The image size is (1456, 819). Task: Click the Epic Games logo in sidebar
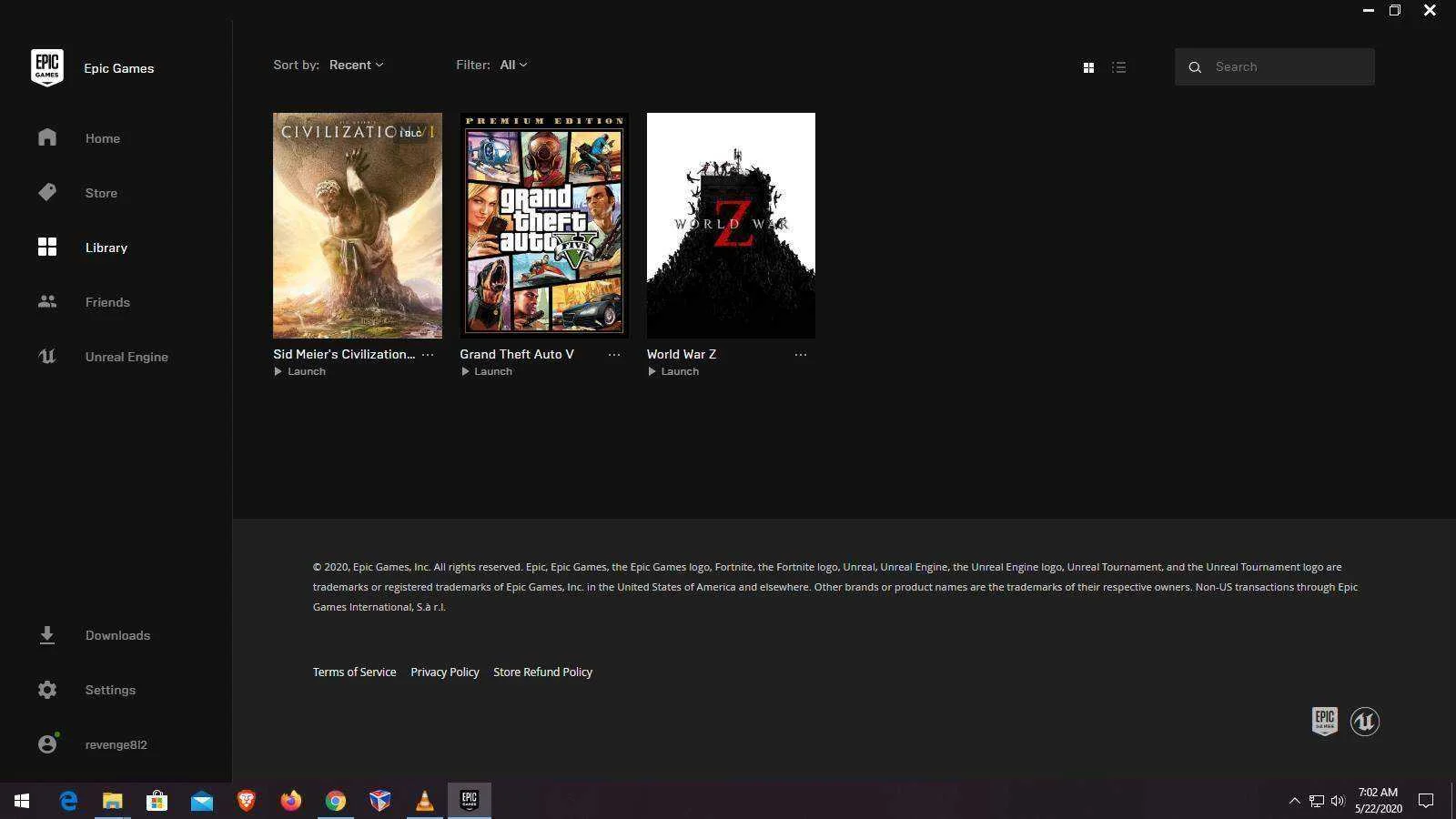click(47, 68)
